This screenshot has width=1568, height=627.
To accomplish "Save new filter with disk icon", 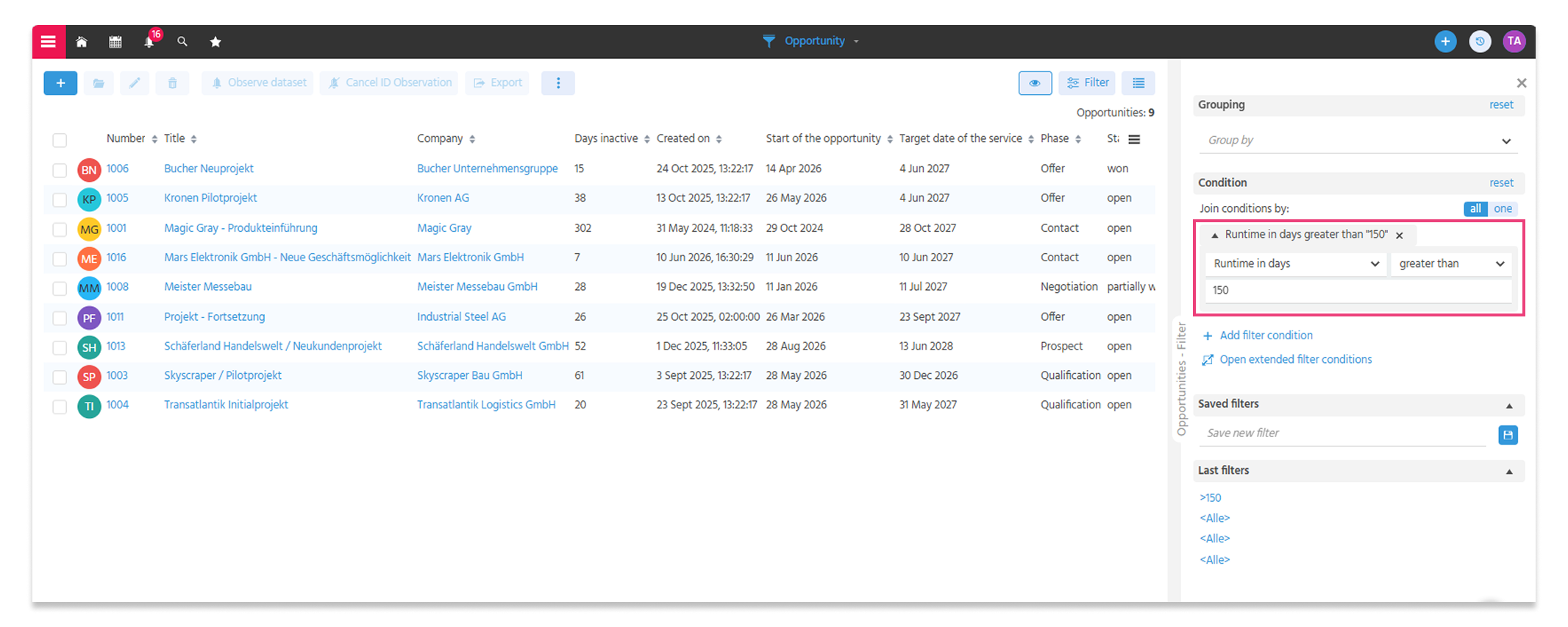I will tap(1508, 435).
